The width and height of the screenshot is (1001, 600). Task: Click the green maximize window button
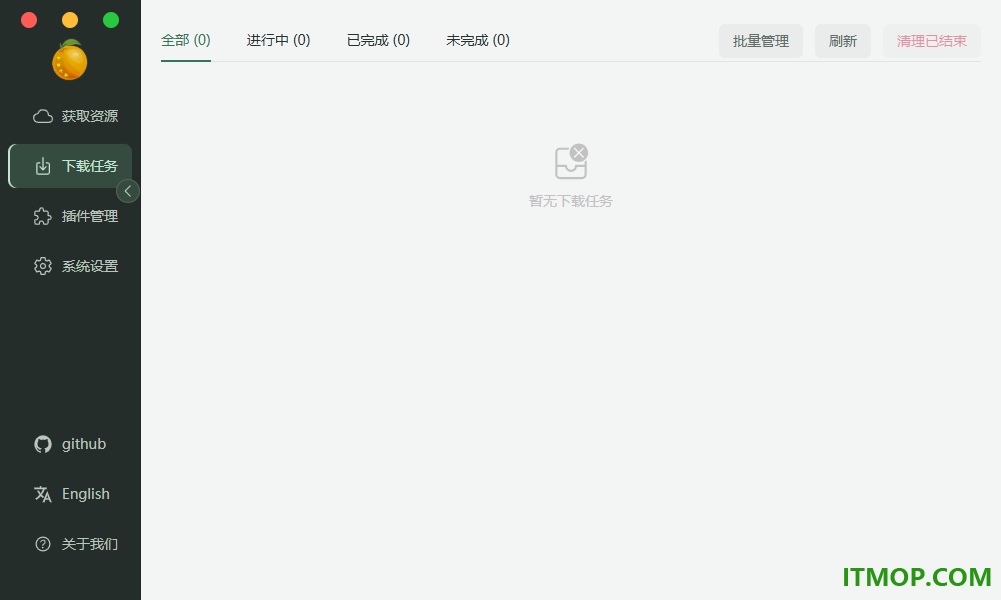pos(110,20)
